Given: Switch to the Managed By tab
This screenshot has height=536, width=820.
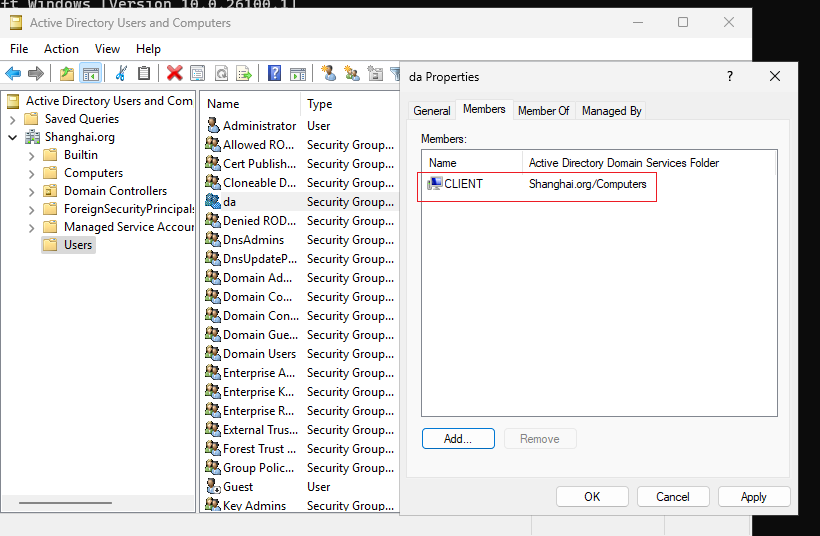Looking at the screenshot, I should coord(611,111).
